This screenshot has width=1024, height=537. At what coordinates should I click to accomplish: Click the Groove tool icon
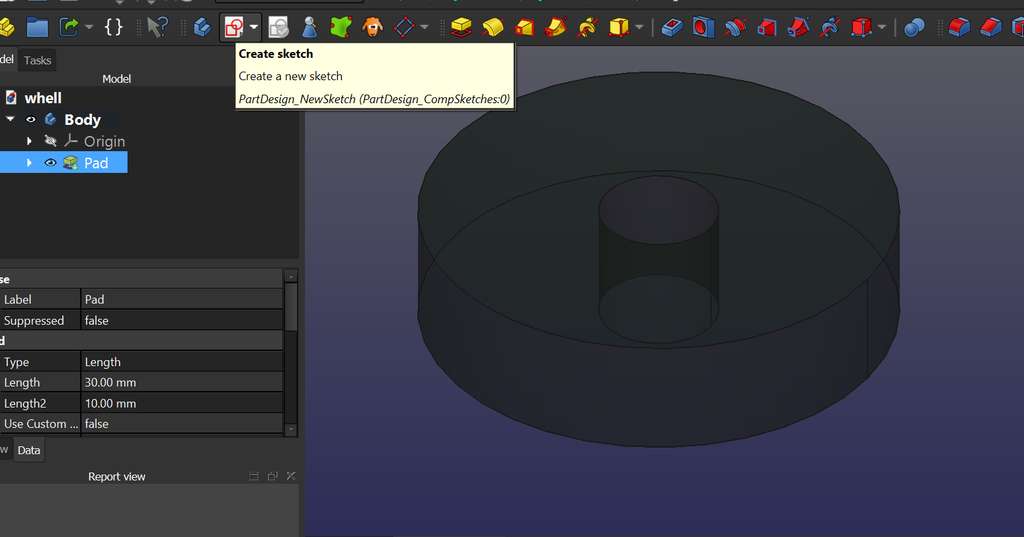pos(735,27)
